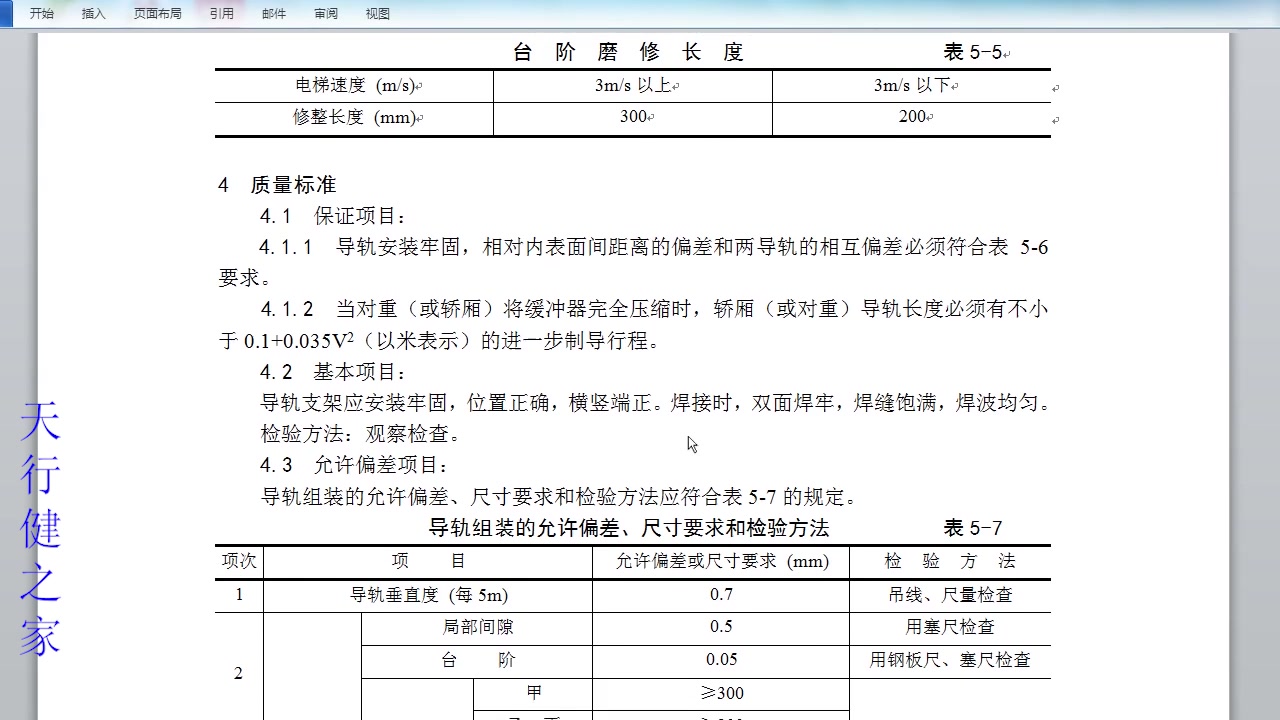1280x720 pixels.
Task: Select the 项次 number 1 cell
Action: pos(239,595)
